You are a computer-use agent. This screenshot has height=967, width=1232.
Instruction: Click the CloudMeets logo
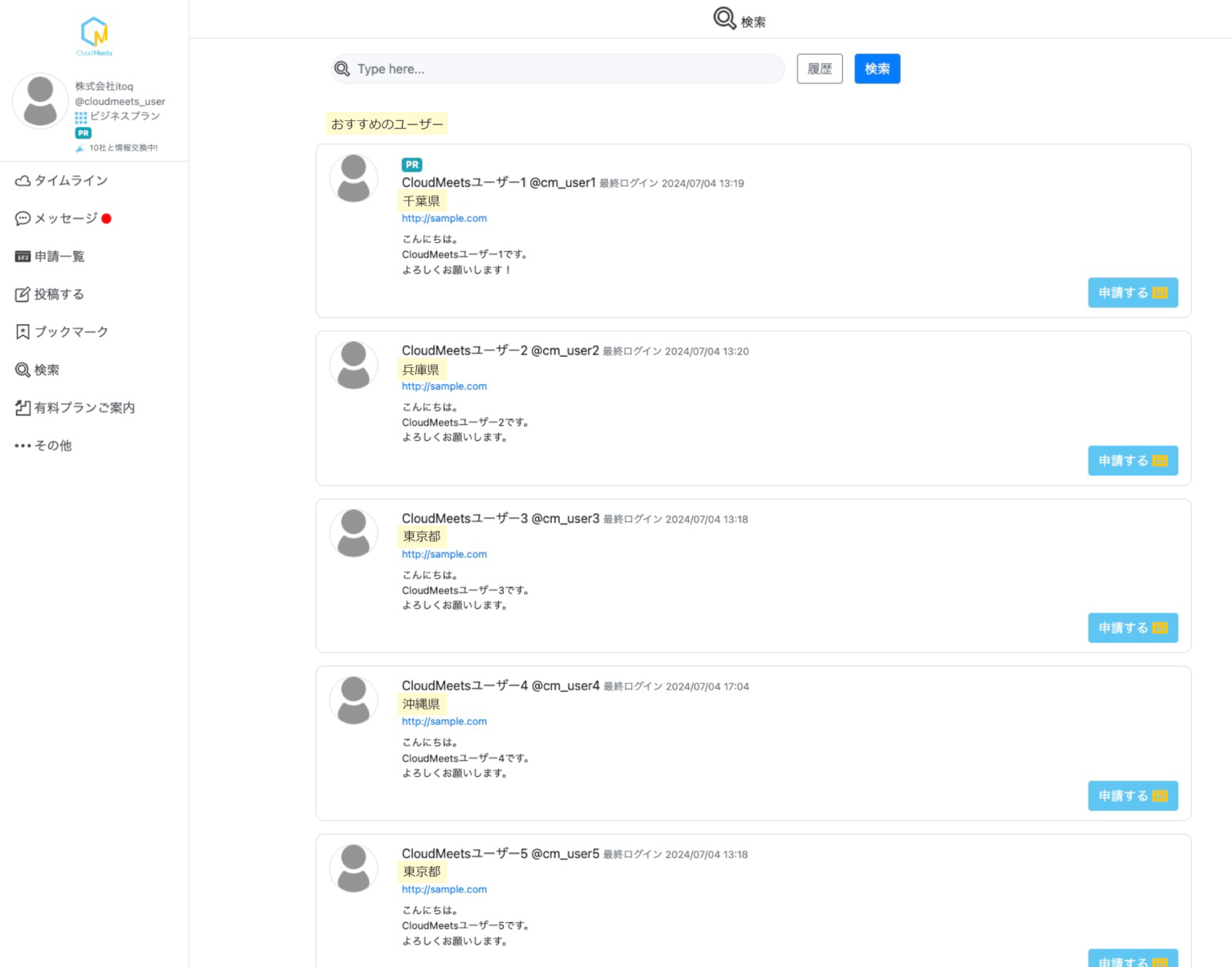[95, 35]
